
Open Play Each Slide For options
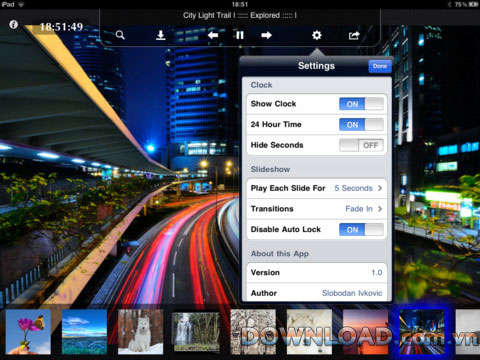(x=317, y=188)
